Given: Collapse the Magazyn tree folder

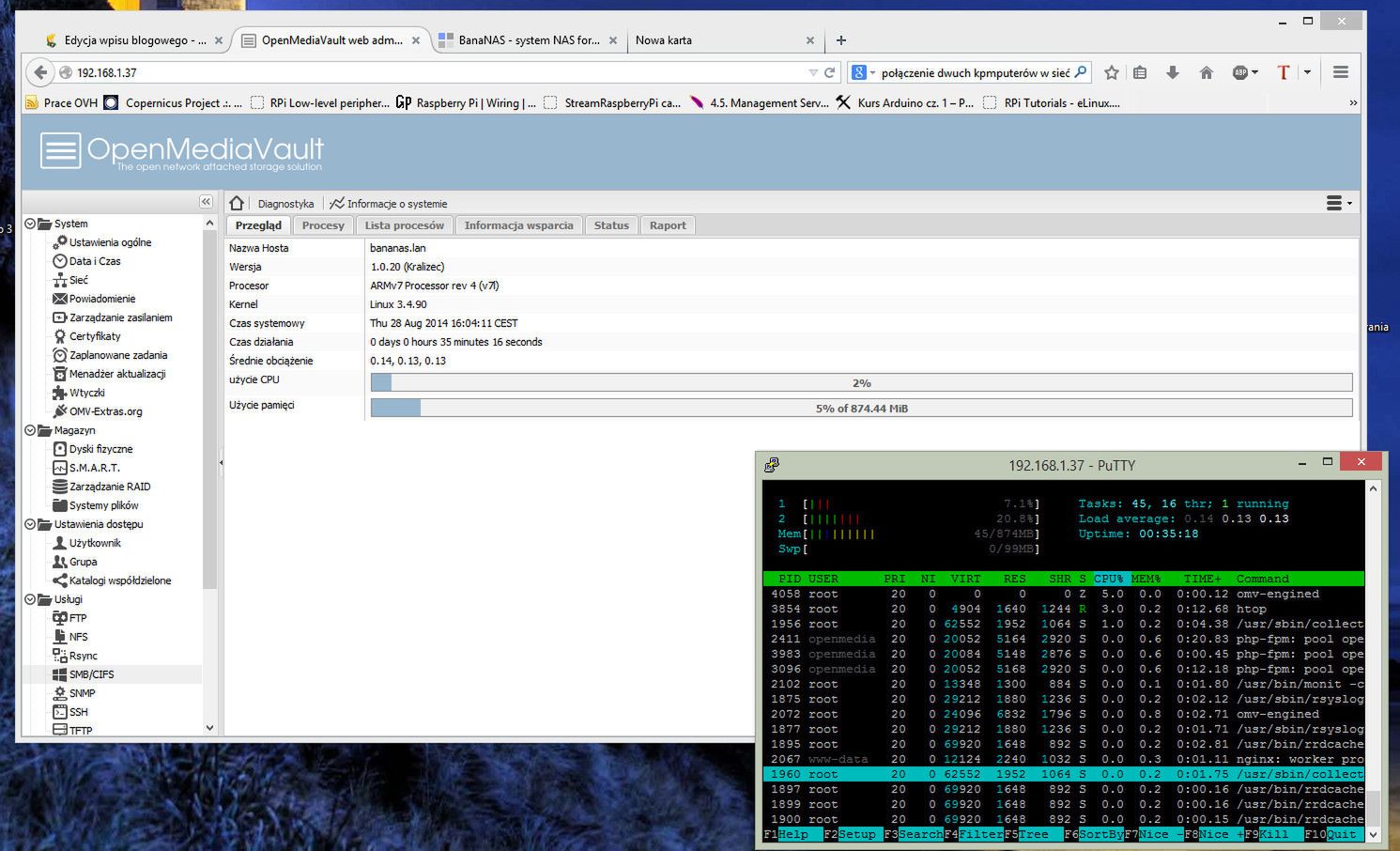Looking at the screenshot, I should click(x=30, y=430).
